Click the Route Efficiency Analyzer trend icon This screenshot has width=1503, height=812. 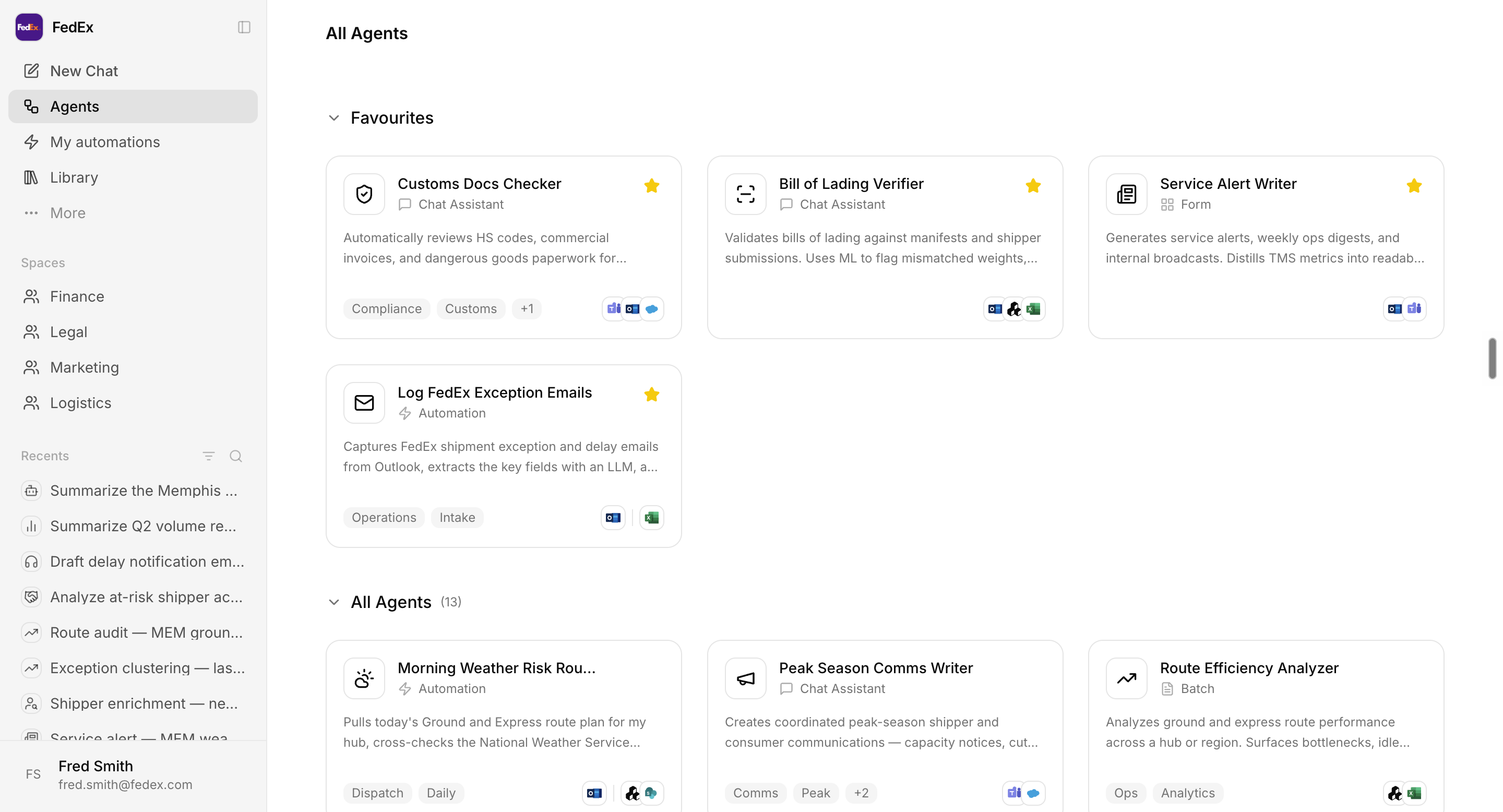click(1127, 678)
